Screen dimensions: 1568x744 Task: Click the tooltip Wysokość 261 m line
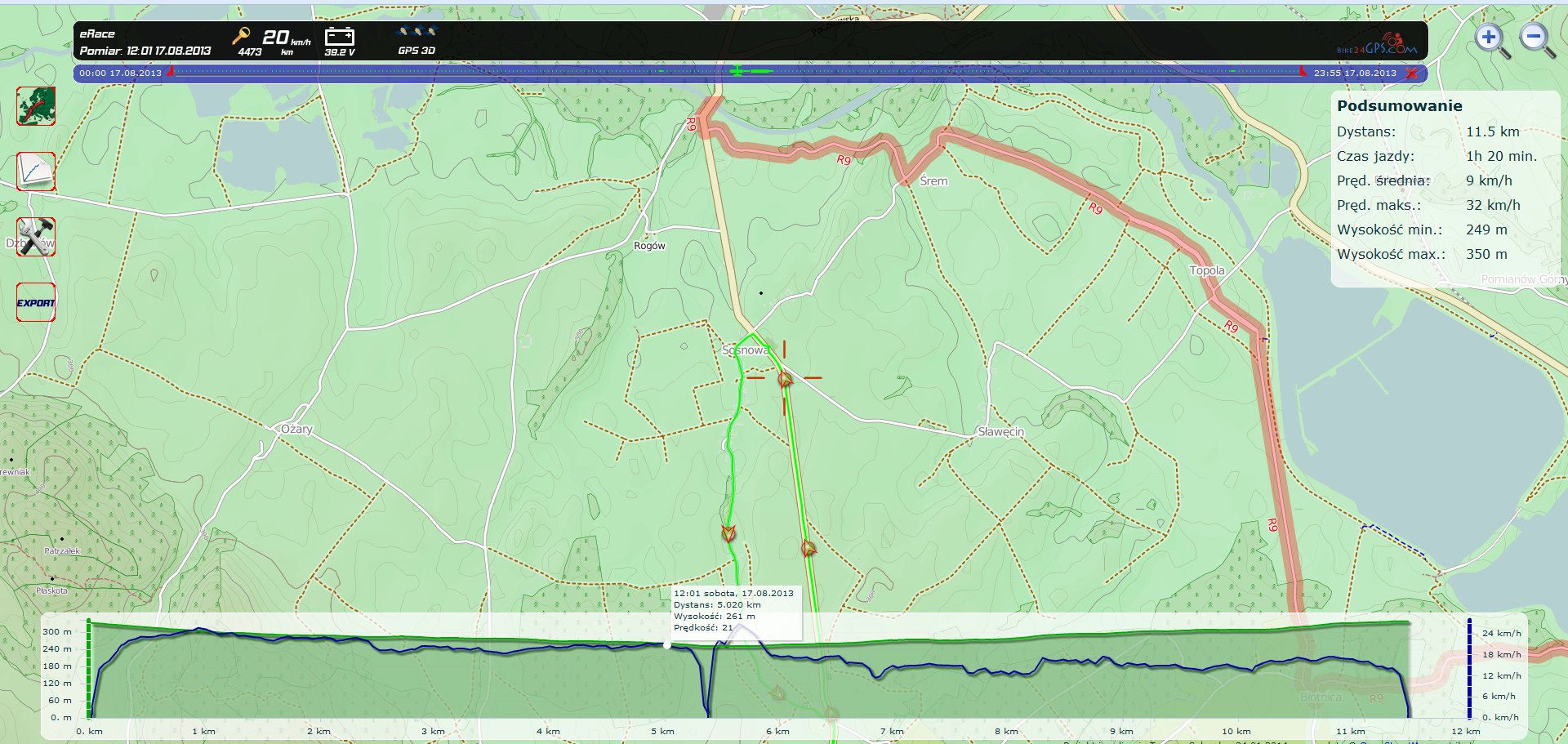click(714, 616)
